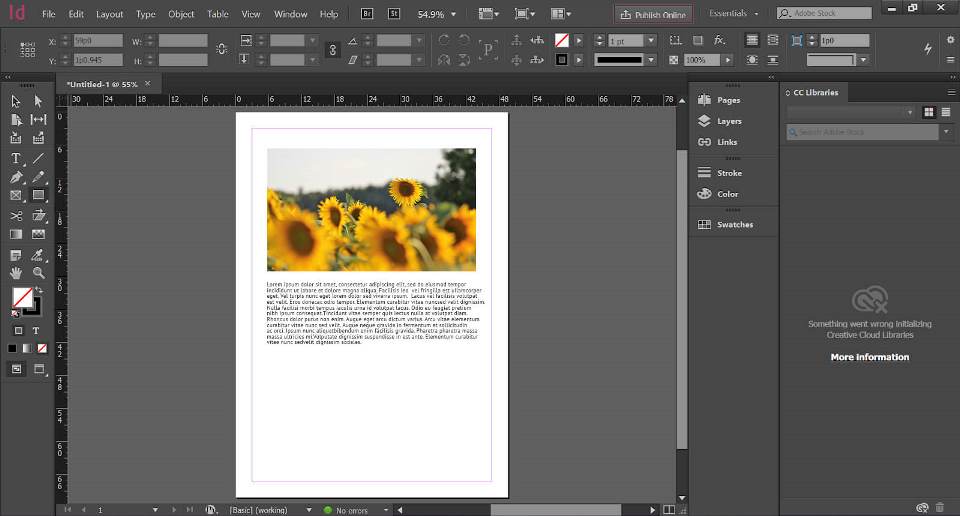Open the Layers panel
Viewport: 960px width, 516px height.
[x=729, y=121]
